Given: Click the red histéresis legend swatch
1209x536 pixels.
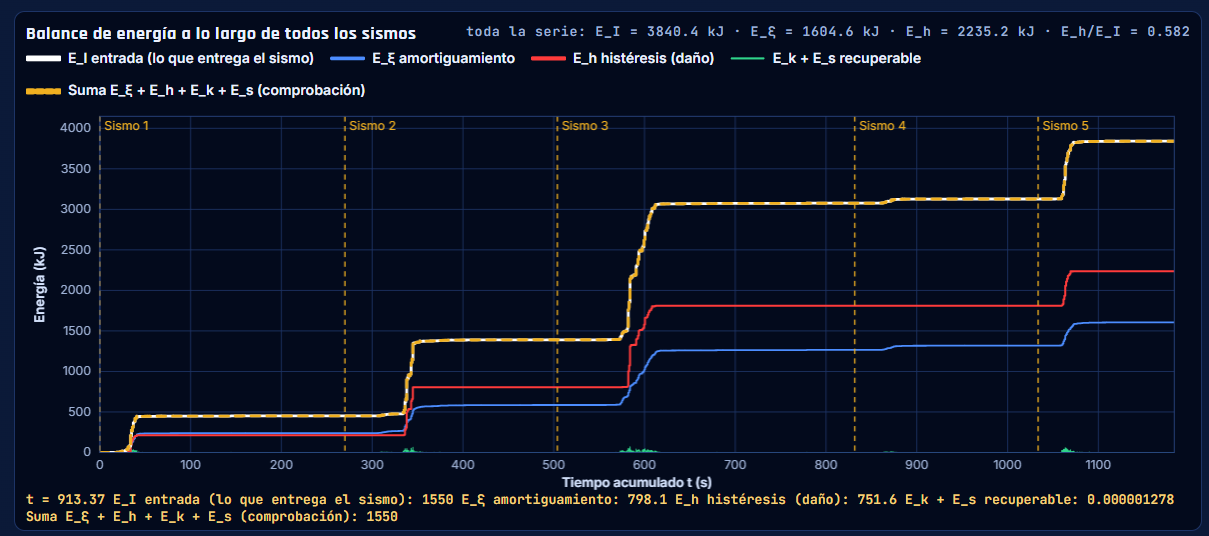Looking at the screenshot, I should [548, 58].
